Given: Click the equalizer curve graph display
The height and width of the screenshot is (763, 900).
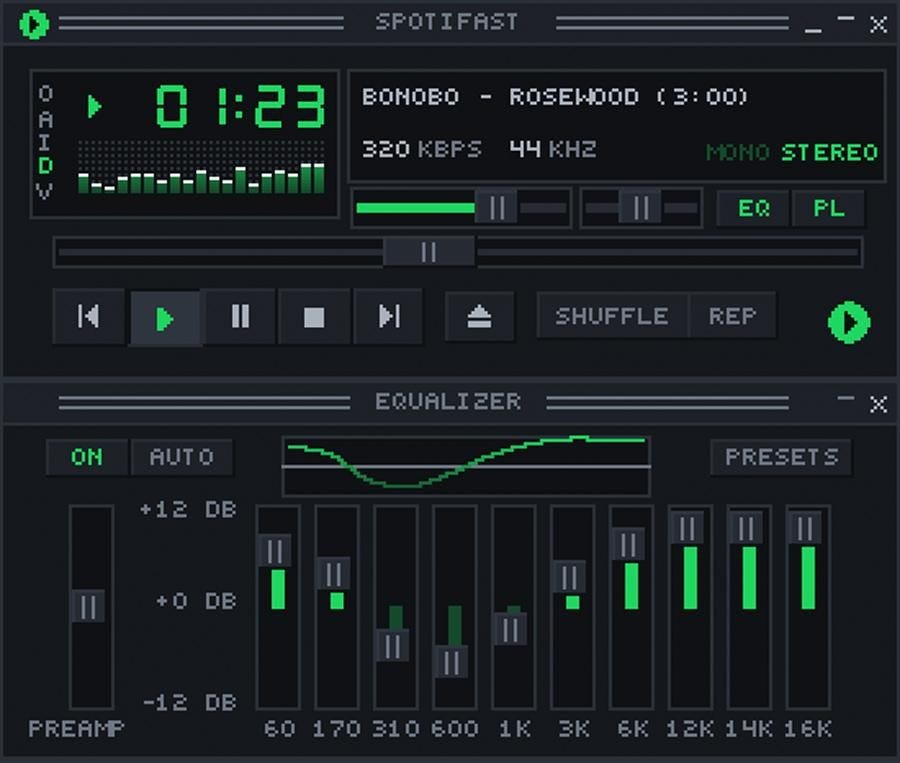Looking at the screenshot, I should click(466, 466).
